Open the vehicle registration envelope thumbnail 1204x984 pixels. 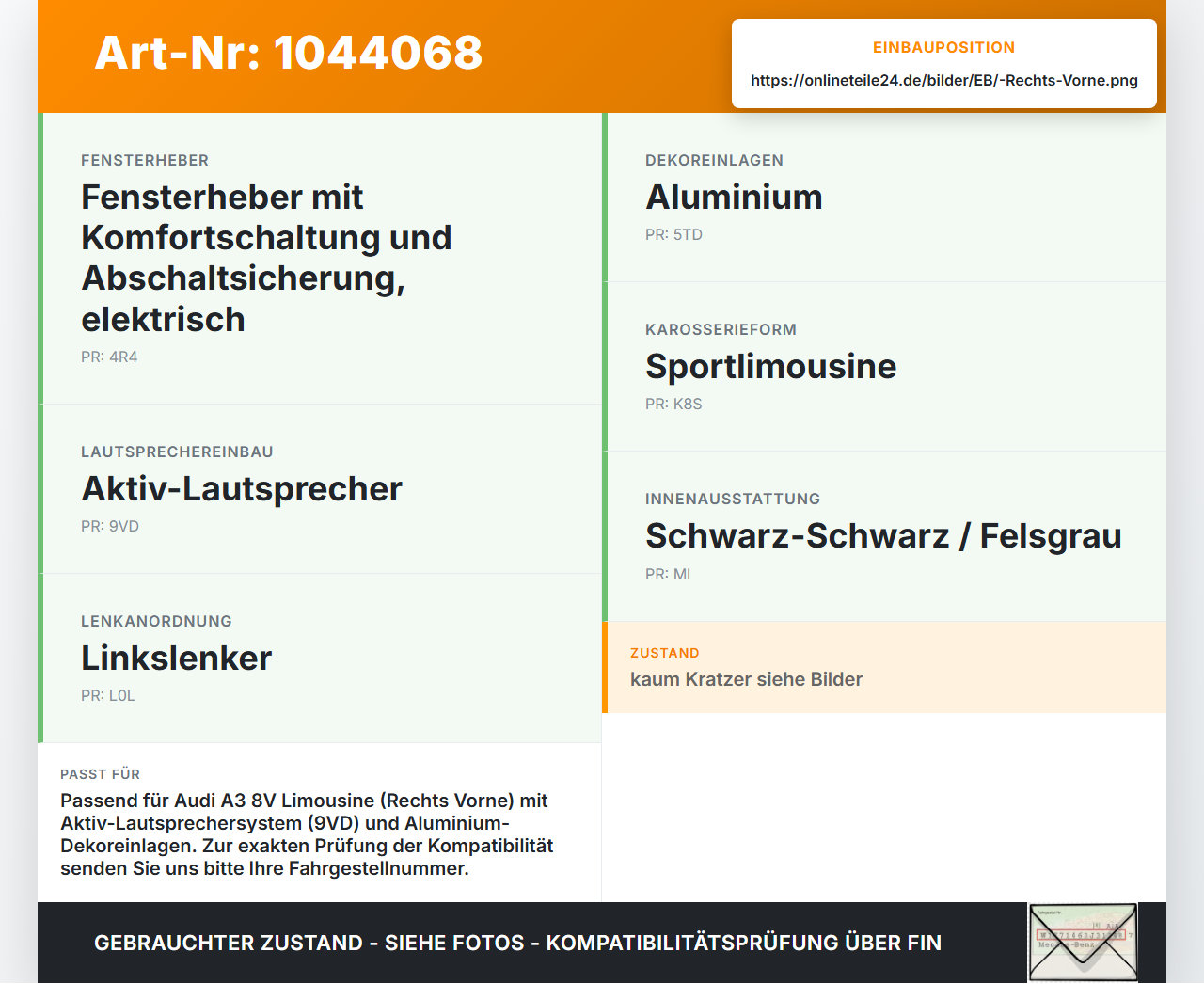1083,943
